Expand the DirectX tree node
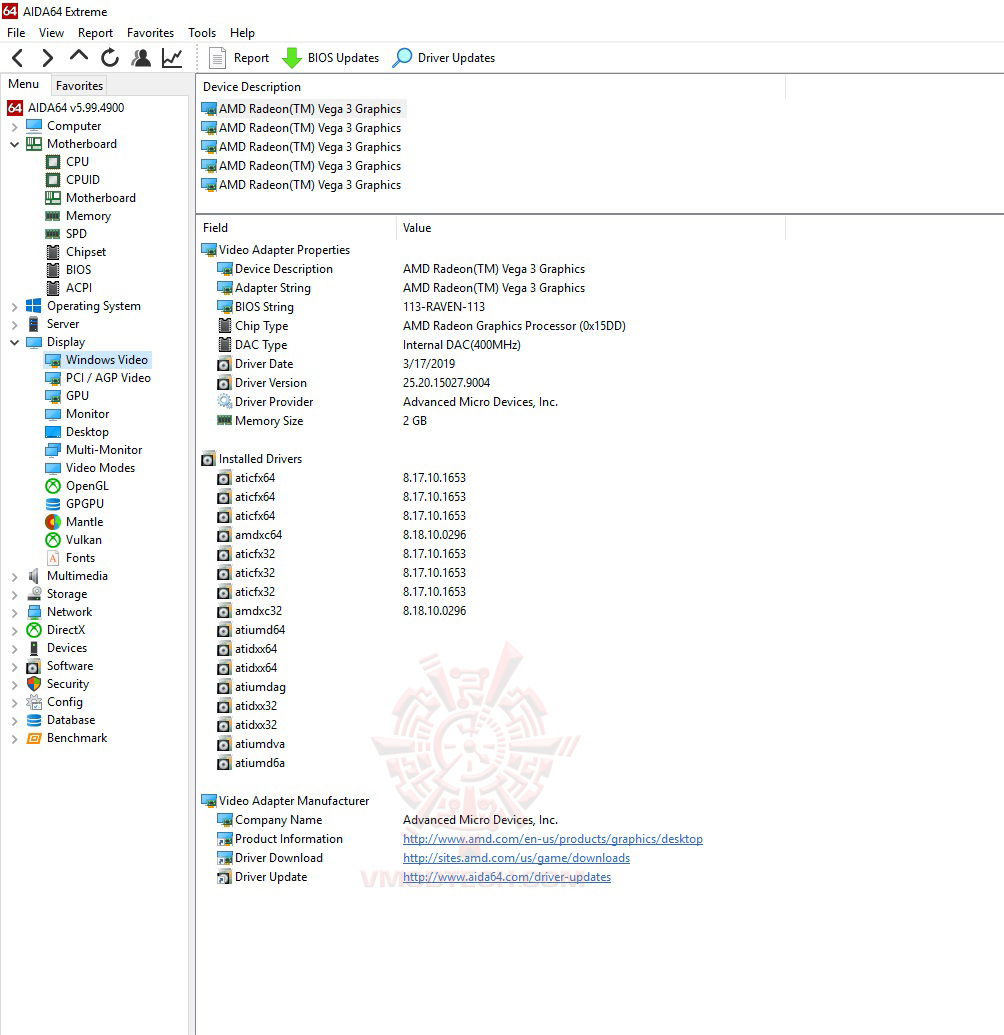The height and width of the screenshot is (1035, 1004). (14, 630)
